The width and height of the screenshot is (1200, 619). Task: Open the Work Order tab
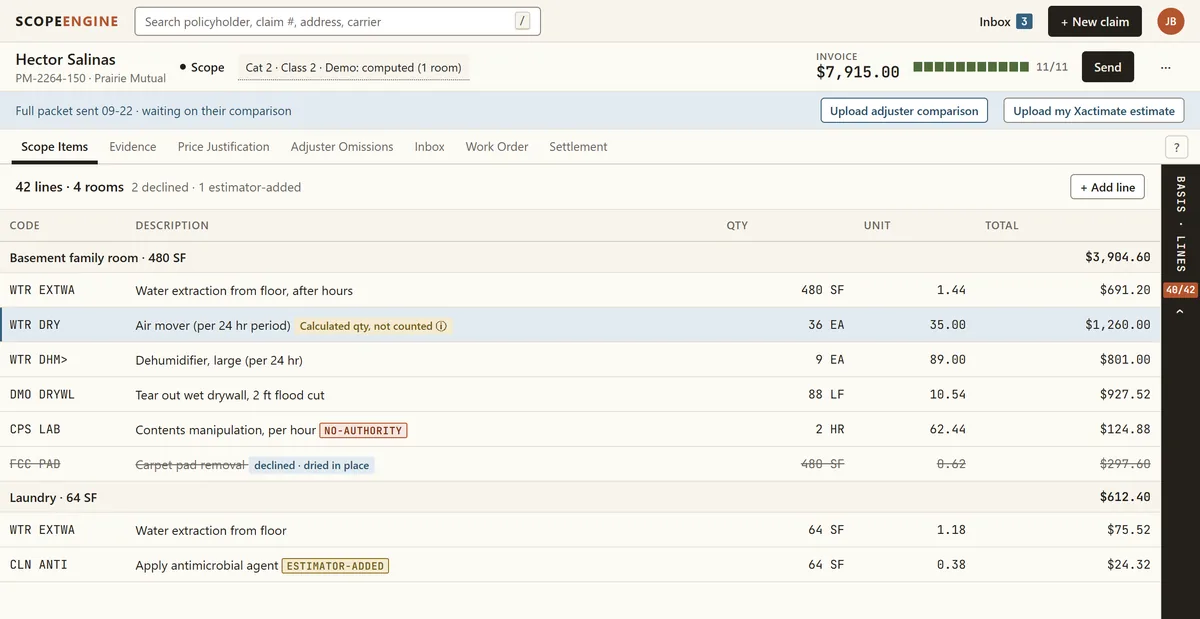pyautogui.click(x=497, y=147)
